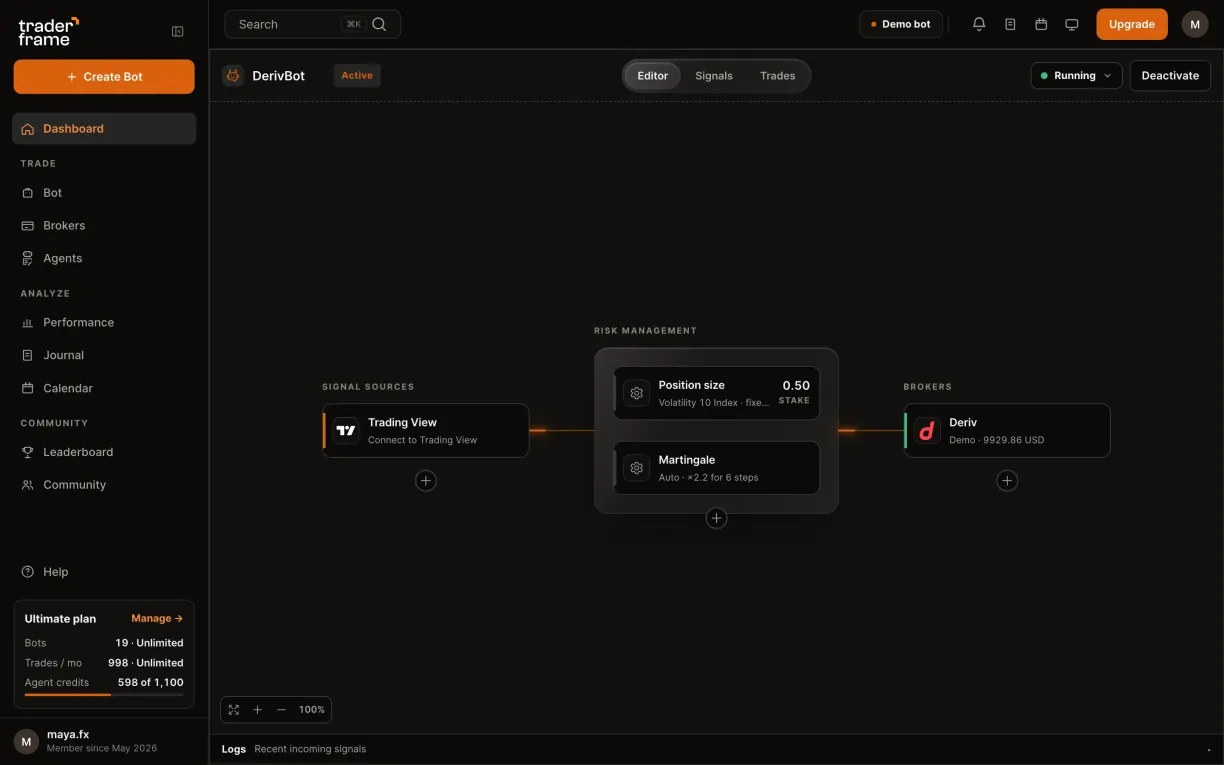1224x765 pixels.
Task: Open Community page in sidebar
Action: [104, 485]
